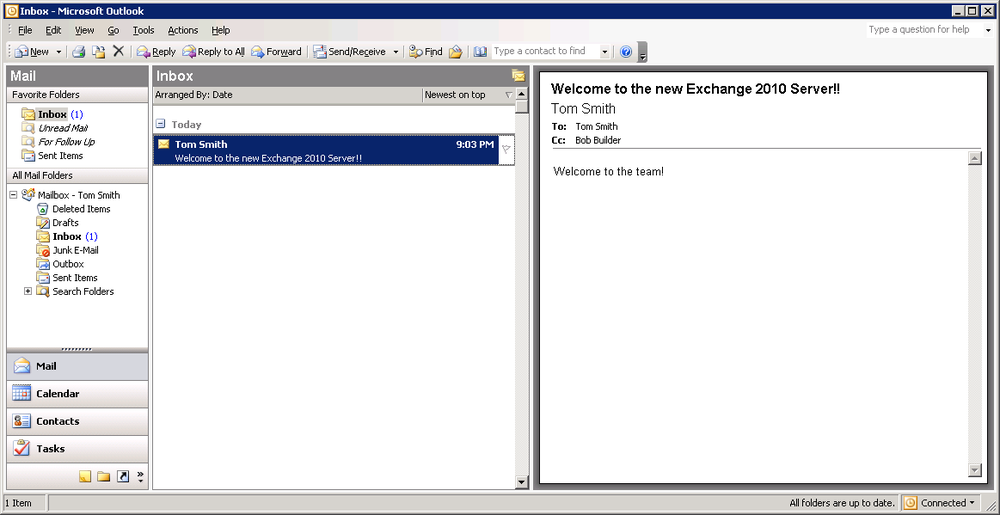1000x515 pixels.
Task: Reply to the selected message
Action: [156, 52]
